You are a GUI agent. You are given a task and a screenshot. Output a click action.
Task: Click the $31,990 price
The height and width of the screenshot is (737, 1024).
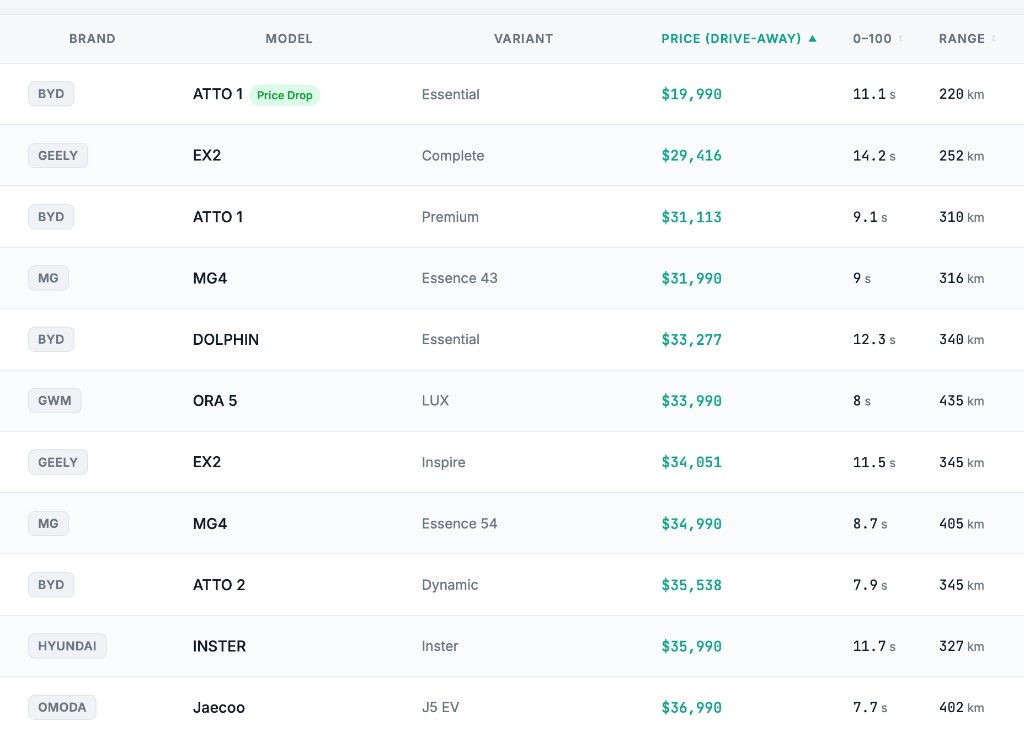pos(691,278)
